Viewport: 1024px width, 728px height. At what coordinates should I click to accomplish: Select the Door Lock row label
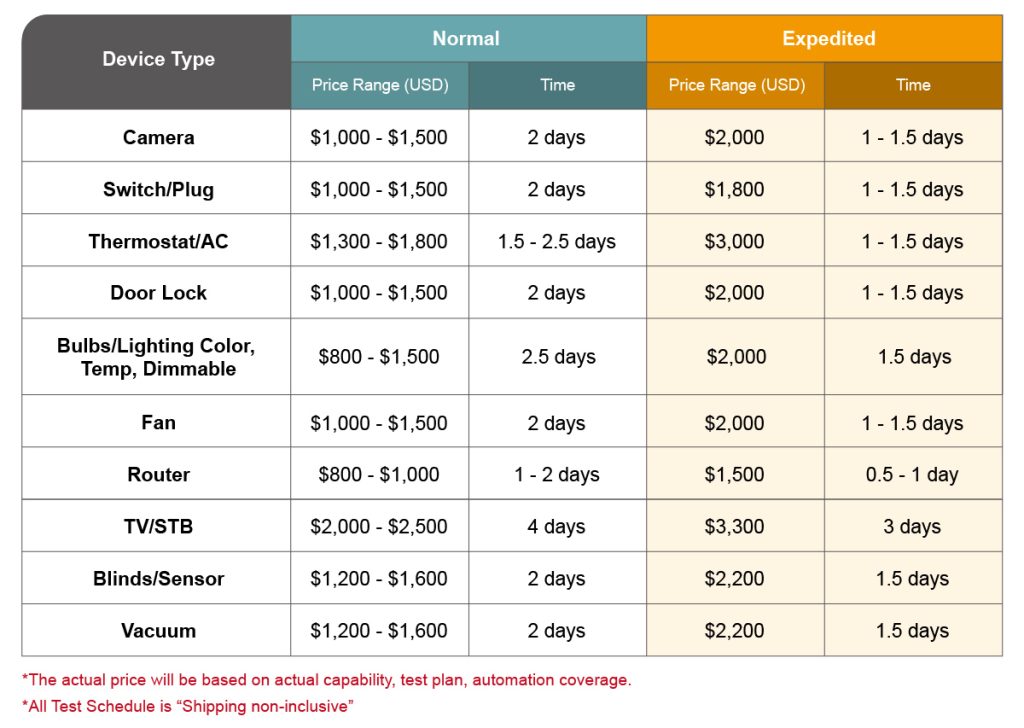coord(157,293)
